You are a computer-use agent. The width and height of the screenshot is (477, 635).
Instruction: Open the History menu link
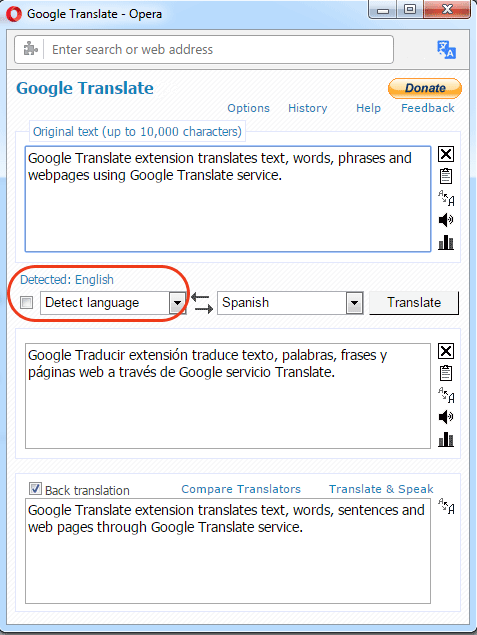tap(308, 108)
